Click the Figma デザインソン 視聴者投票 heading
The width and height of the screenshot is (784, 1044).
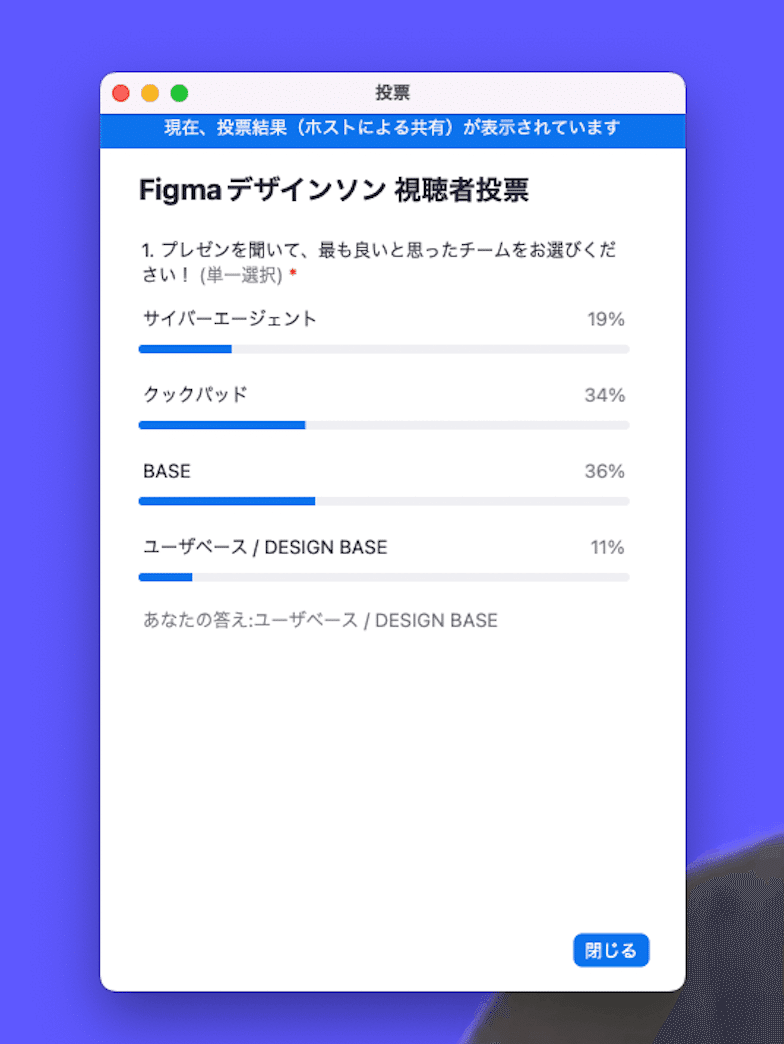click(x=334, y=190)
